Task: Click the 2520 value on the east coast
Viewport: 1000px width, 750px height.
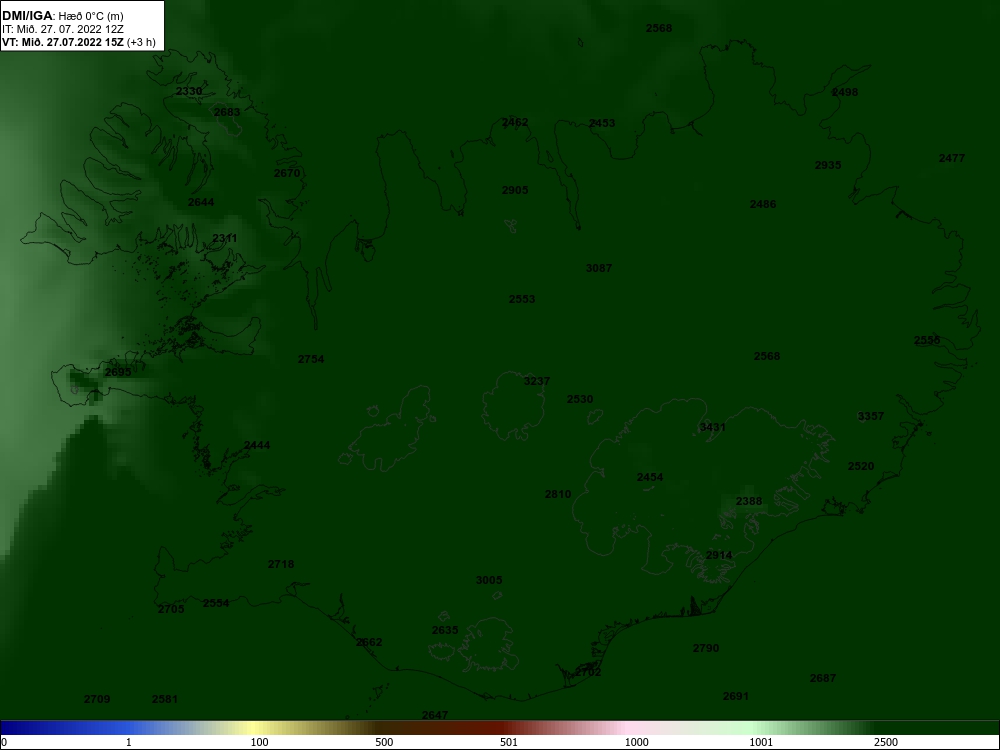Action: click(x=861, y=466)
